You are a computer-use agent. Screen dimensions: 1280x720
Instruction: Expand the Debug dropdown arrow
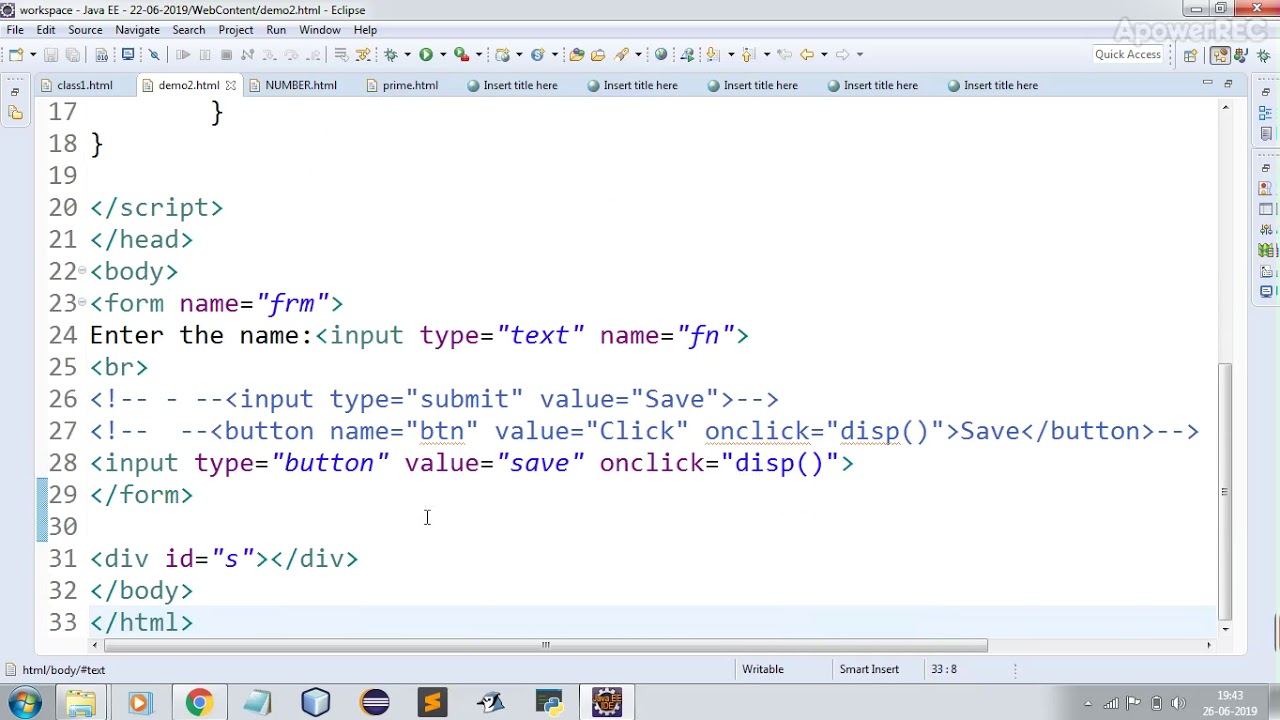(407, 54)
